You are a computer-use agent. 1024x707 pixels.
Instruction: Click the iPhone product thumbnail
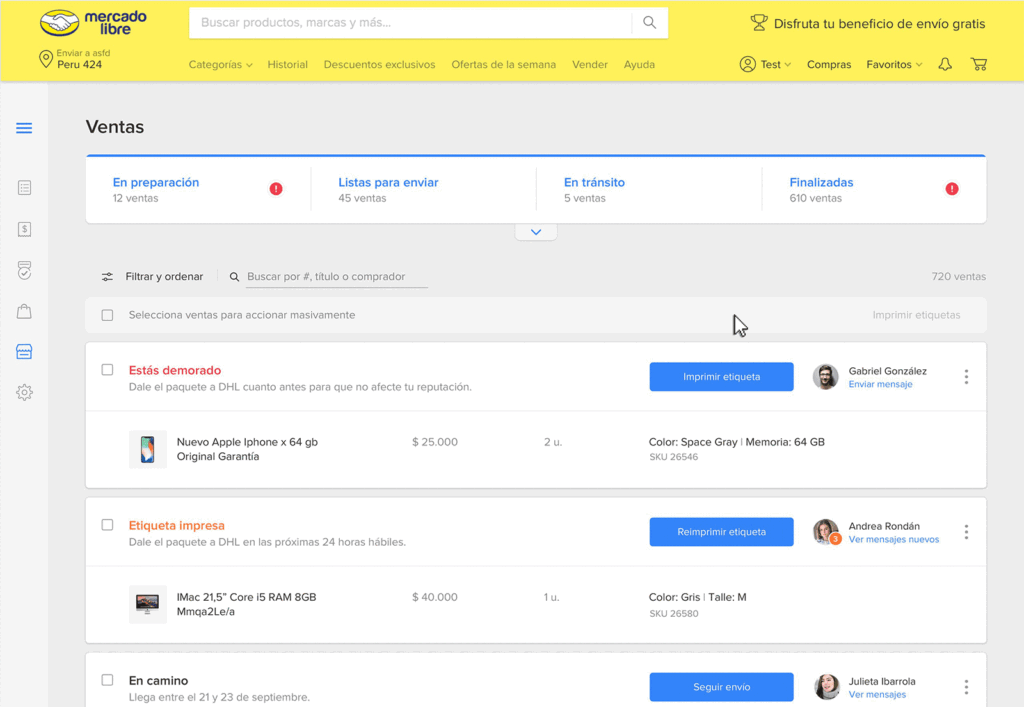pyautogui.click(x=148, y=449)
